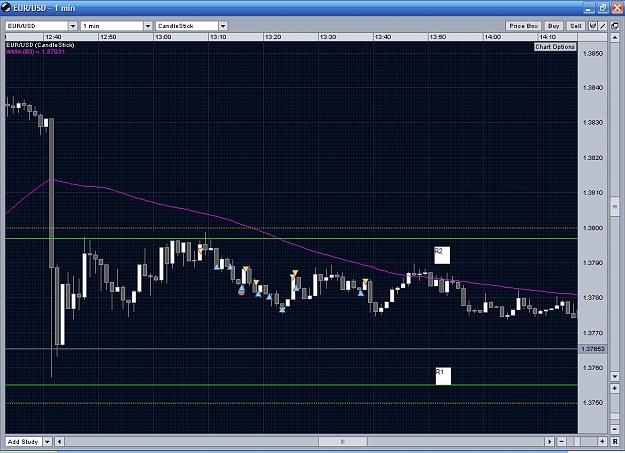The width and height of the screenshot is (625, 453).
Task: Click the 1.3850 price axis label
Action: [x=593, y=53]
